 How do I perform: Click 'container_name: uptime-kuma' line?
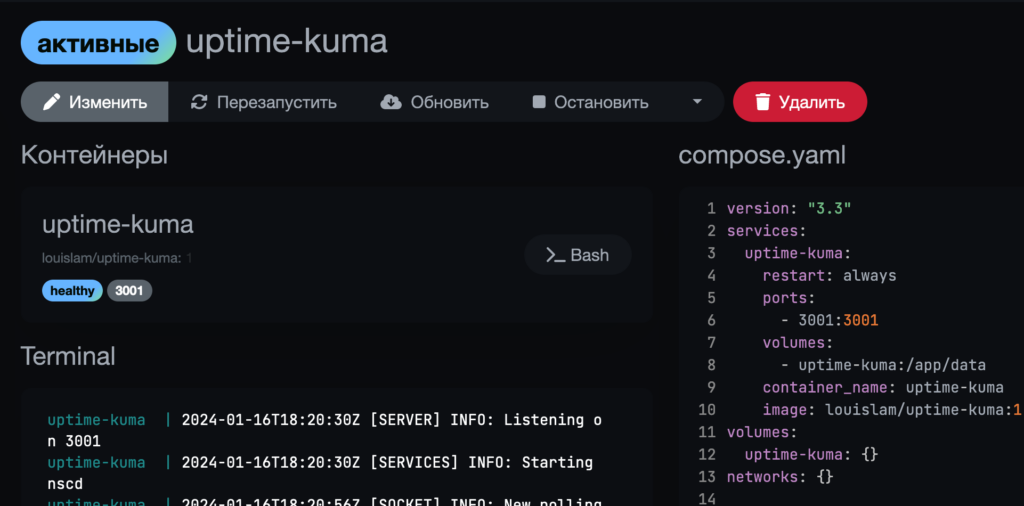pyautogui.click(x=883, y=387)
